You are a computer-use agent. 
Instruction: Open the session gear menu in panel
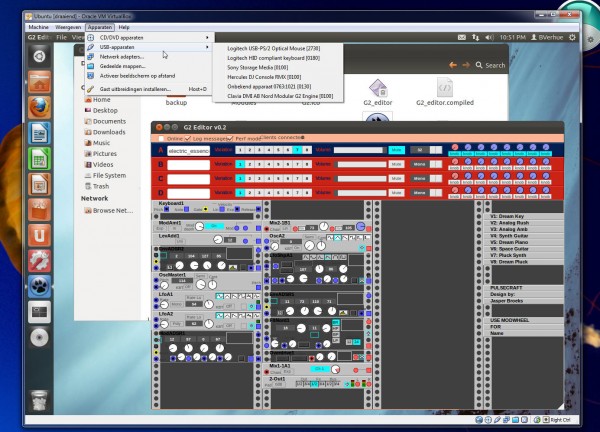pos(572,37)
